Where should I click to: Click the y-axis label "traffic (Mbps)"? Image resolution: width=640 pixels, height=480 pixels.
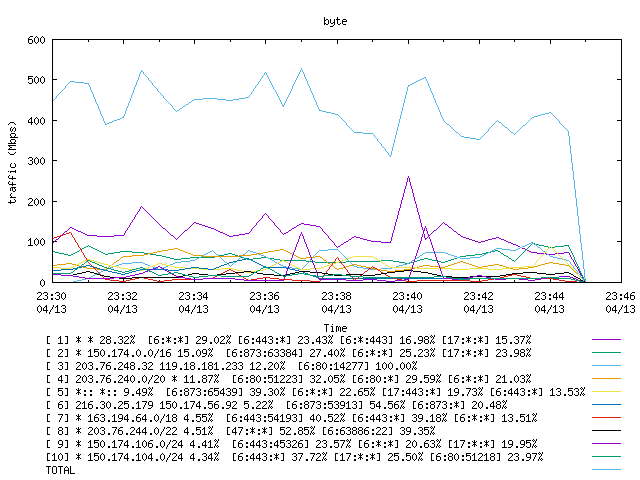point(13,162)
